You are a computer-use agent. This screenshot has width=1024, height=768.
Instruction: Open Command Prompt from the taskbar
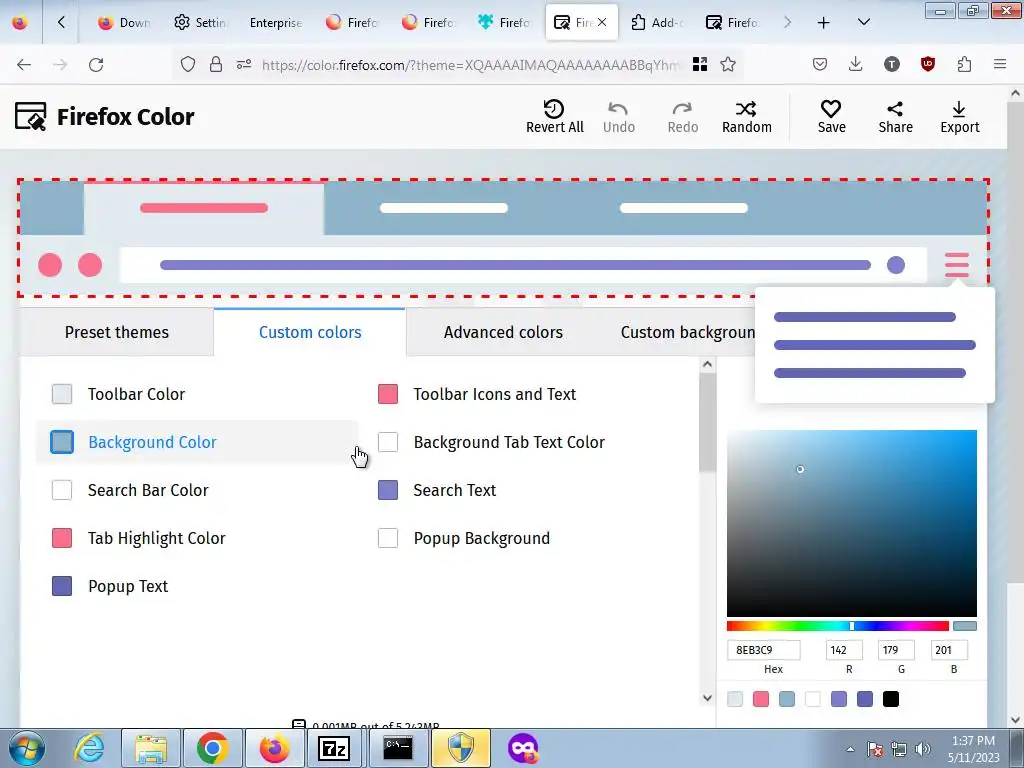397,748
